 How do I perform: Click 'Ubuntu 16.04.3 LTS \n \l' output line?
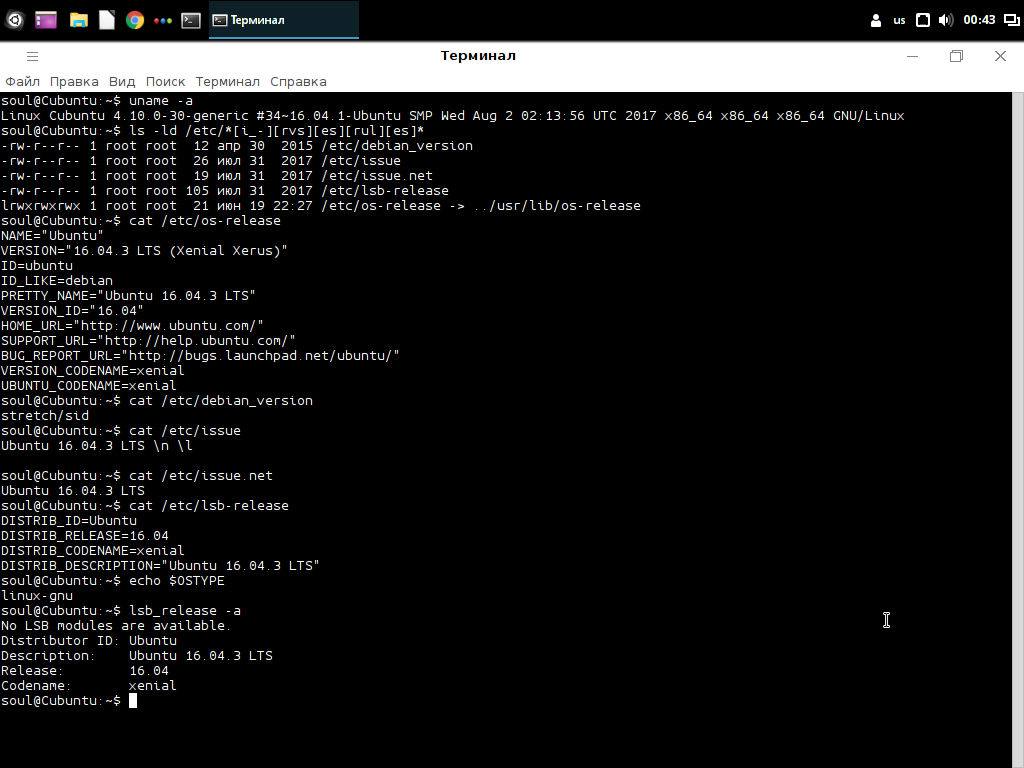pos(97,446)
